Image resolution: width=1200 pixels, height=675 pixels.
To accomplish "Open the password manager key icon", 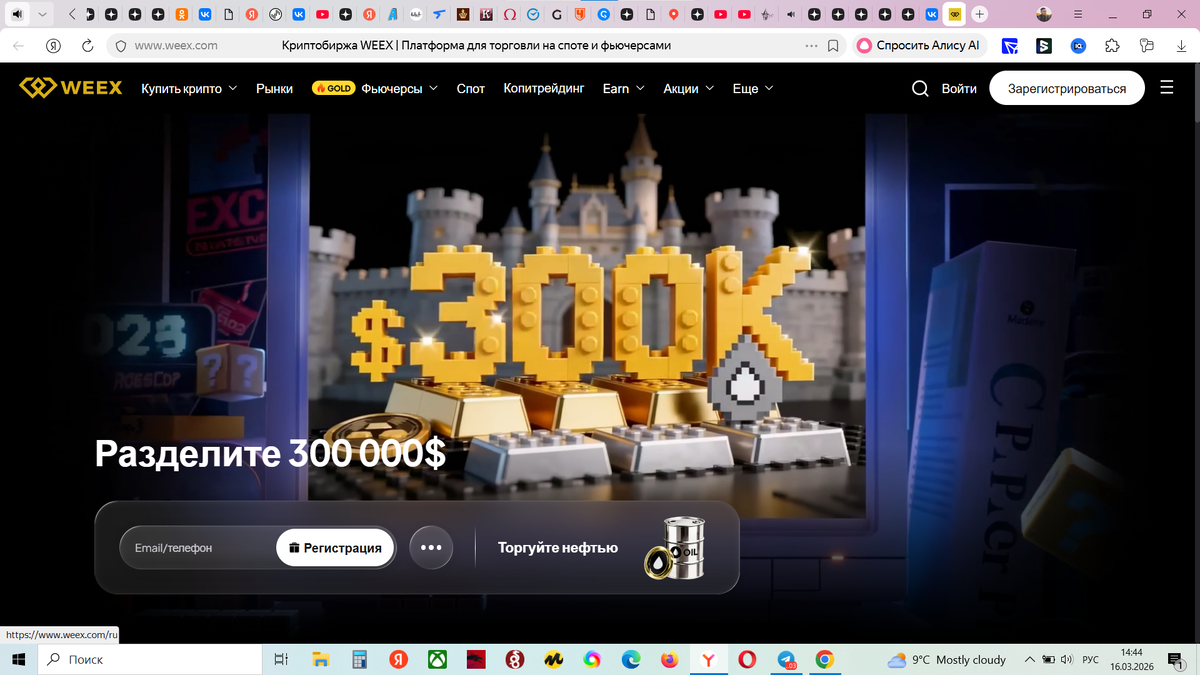I will pyautogui.click(x=1147, y=46).
